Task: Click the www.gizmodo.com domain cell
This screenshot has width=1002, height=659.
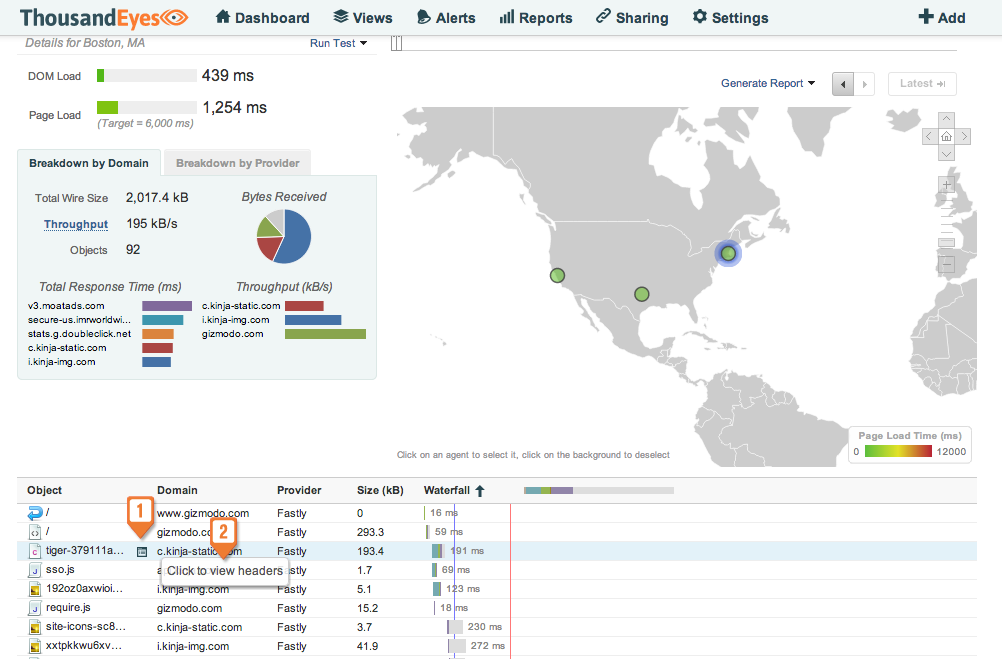Action: [203, 513]
